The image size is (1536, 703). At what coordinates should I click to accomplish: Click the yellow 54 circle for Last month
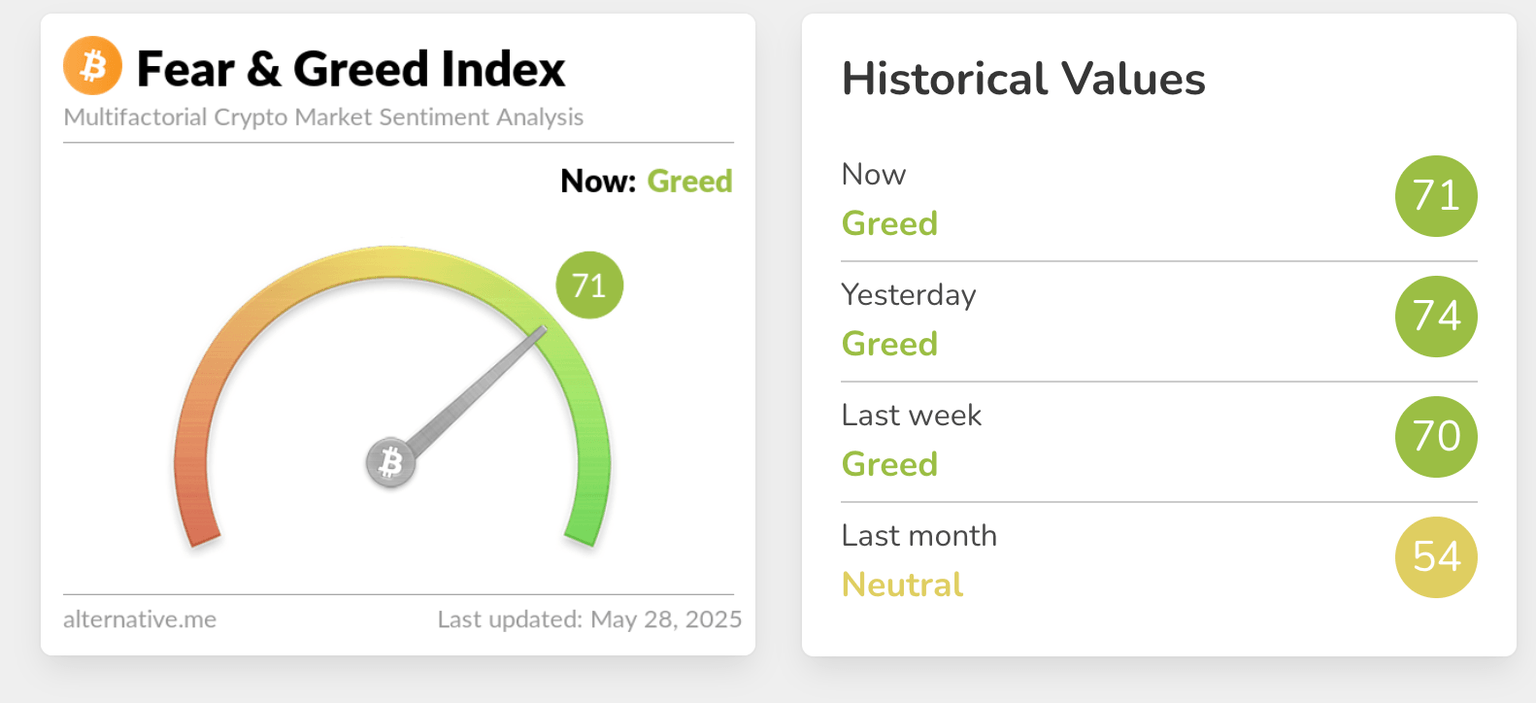pyautogui.click(x=1436, y=557)
